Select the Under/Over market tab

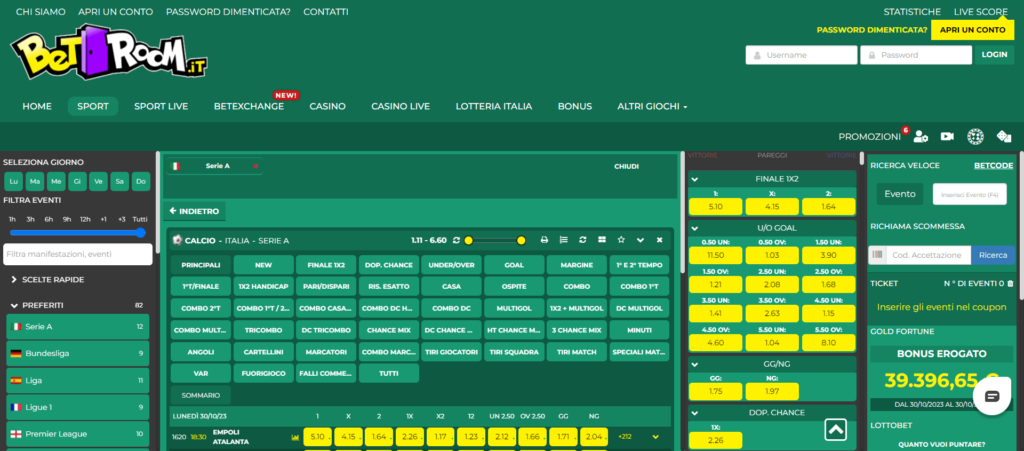click(x=451, y=265)
